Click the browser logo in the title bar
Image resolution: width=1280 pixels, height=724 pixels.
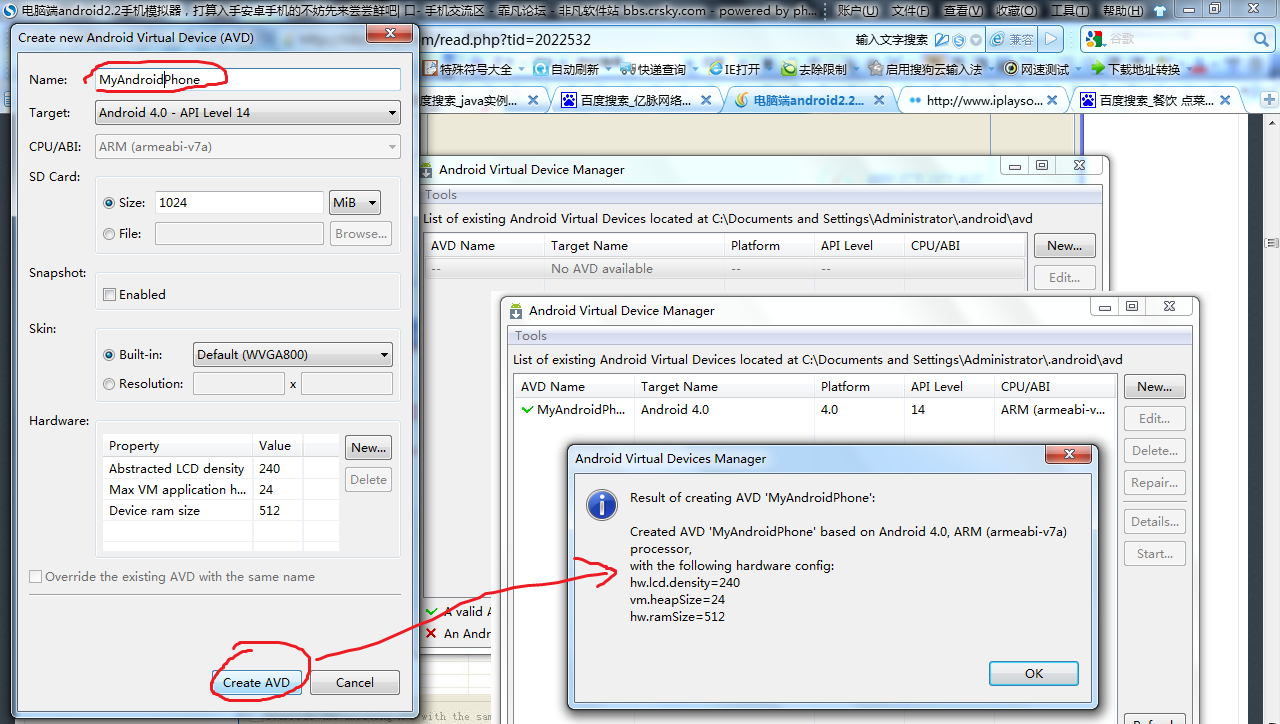point(10,11)
